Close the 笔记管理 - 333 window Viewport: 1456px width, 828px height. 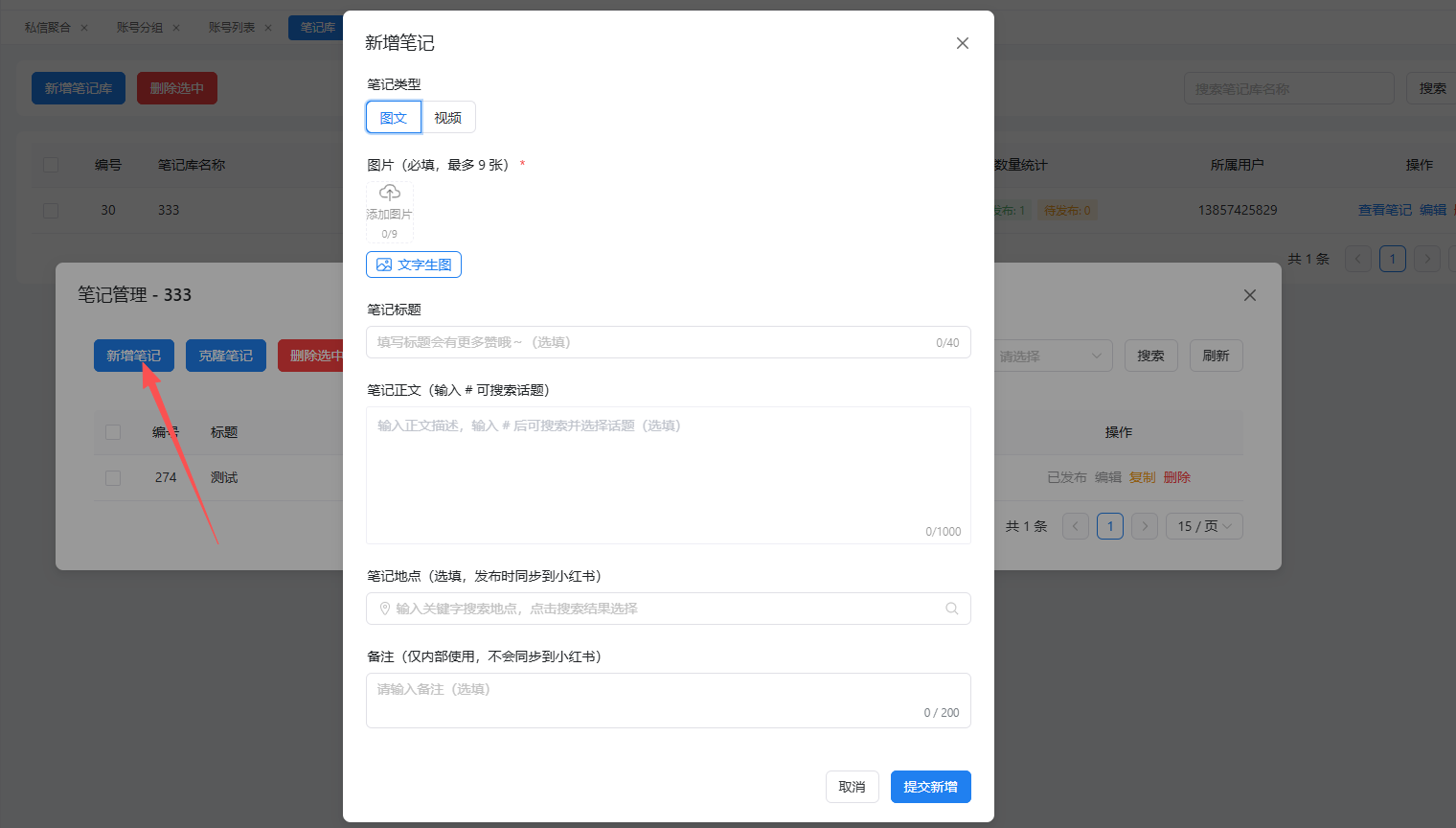point(1250,295)
